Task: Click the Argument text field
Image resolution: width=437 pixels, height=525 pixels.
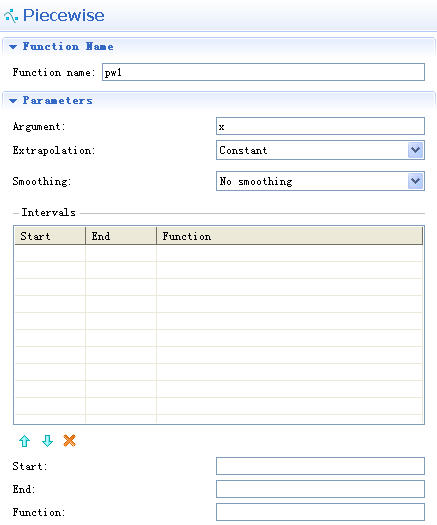Action: coord(320,126)
